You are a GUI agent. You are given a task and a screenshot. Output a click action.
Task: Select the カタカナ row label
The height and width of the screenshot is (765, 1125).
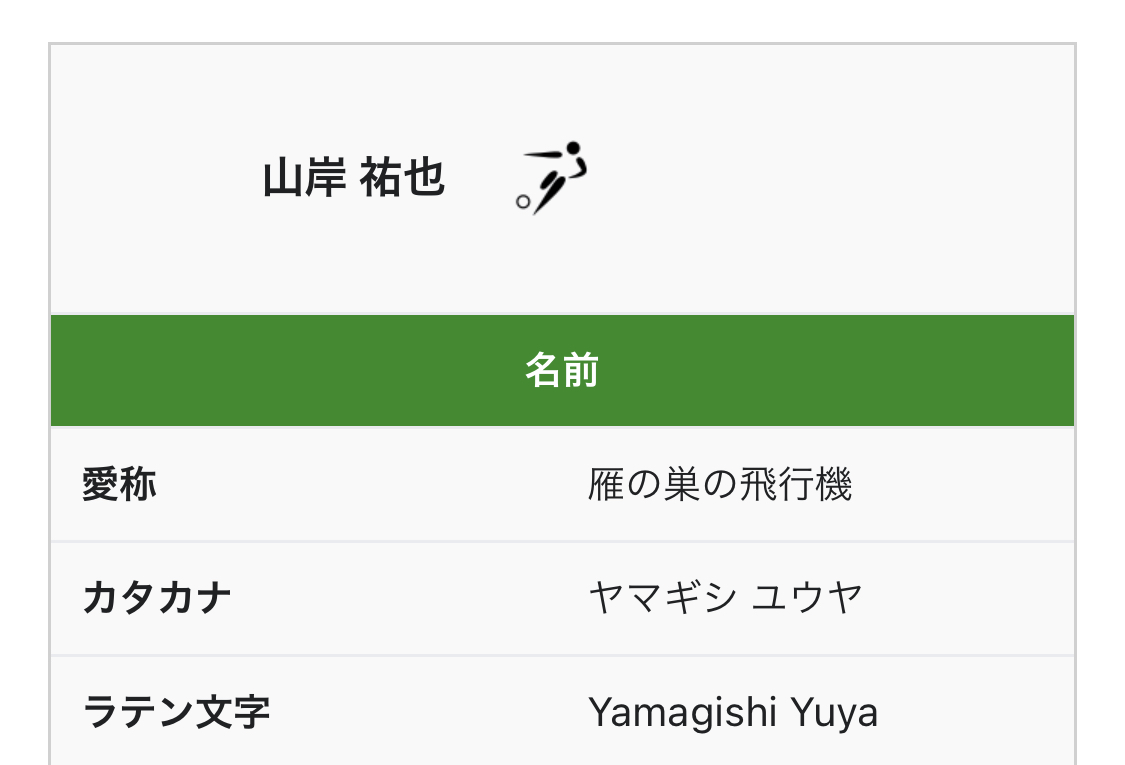point(157,599)
